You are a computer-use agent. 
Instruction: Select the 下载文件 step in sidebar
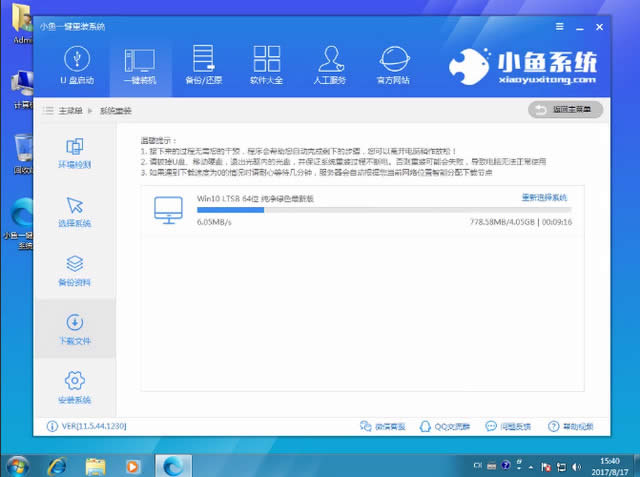click(74, 328)
